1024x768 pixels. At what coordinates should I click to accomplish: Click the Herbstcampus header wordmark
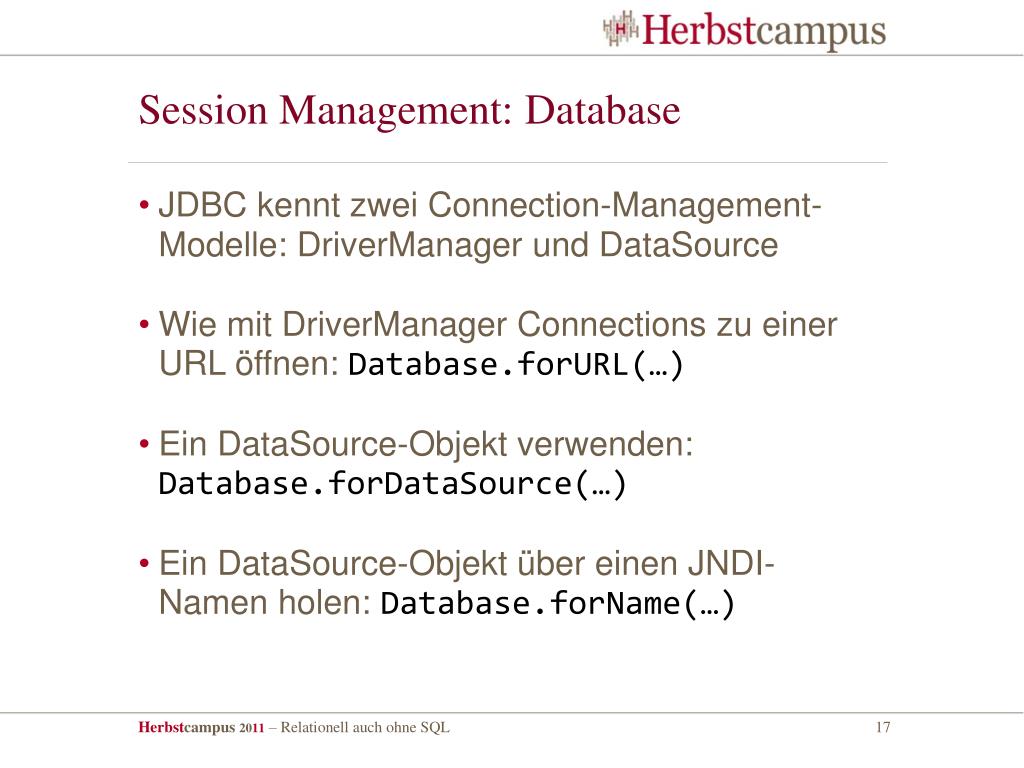764,31
